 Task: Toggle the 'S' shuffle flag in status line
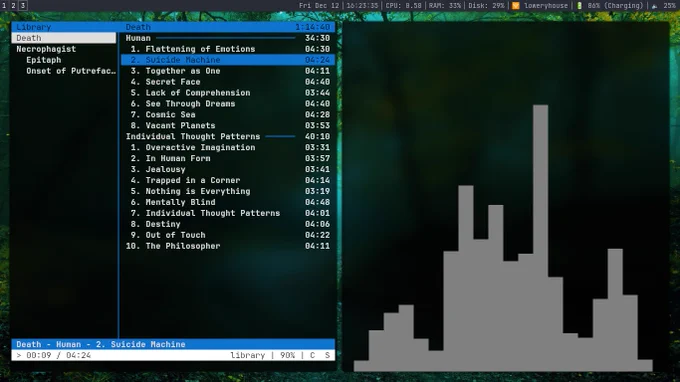point(327,355)
